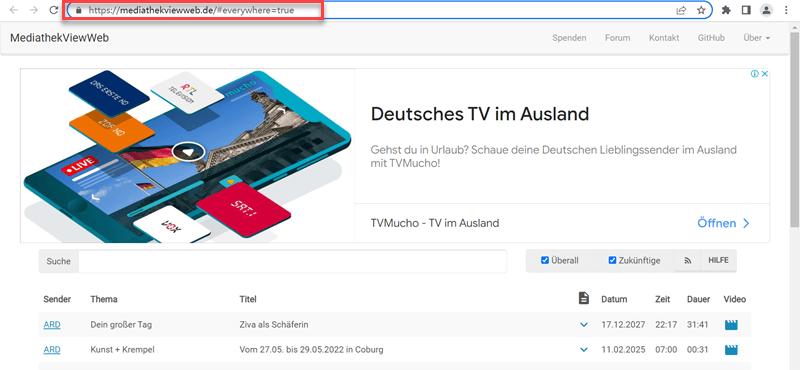Open the browser profile avatar icon
The image size is (800, 370).
[x=766, y=10]
